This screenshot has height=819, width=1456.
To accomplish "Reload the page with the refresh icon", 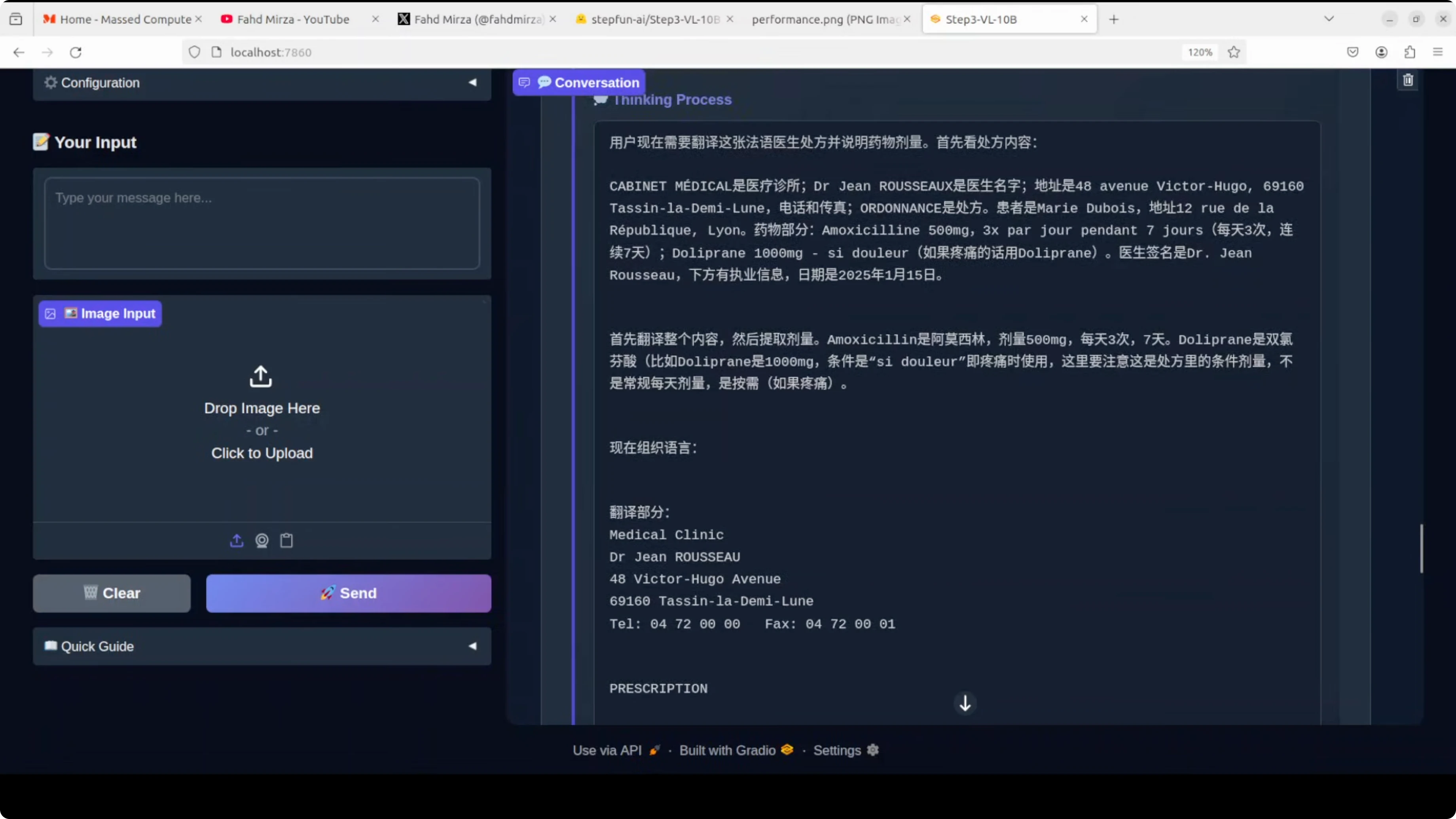I will 76,52.
